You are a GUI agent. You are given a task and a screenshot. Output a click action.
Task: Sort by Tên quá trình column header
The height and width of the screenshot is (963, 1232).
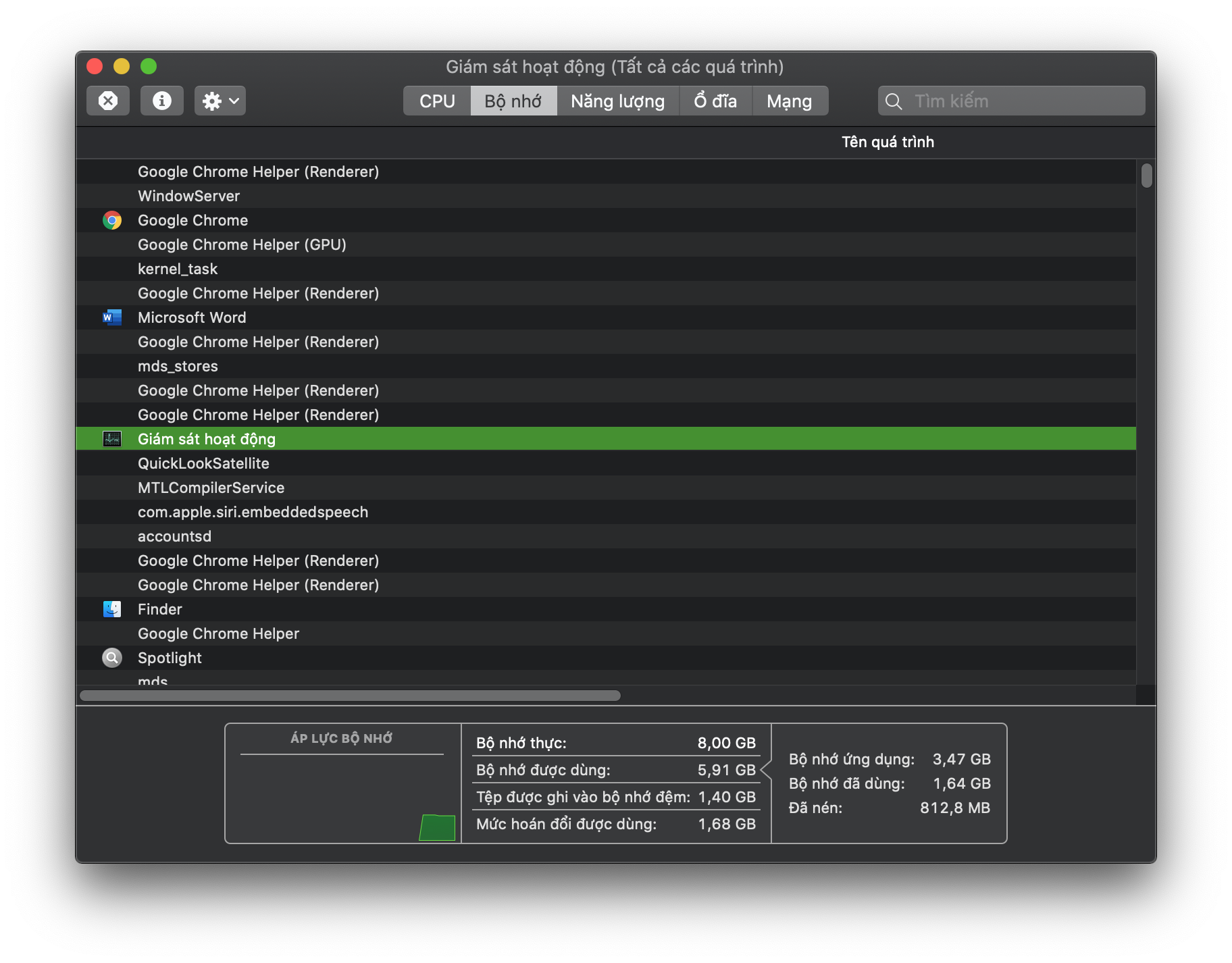tap(888, 142)
